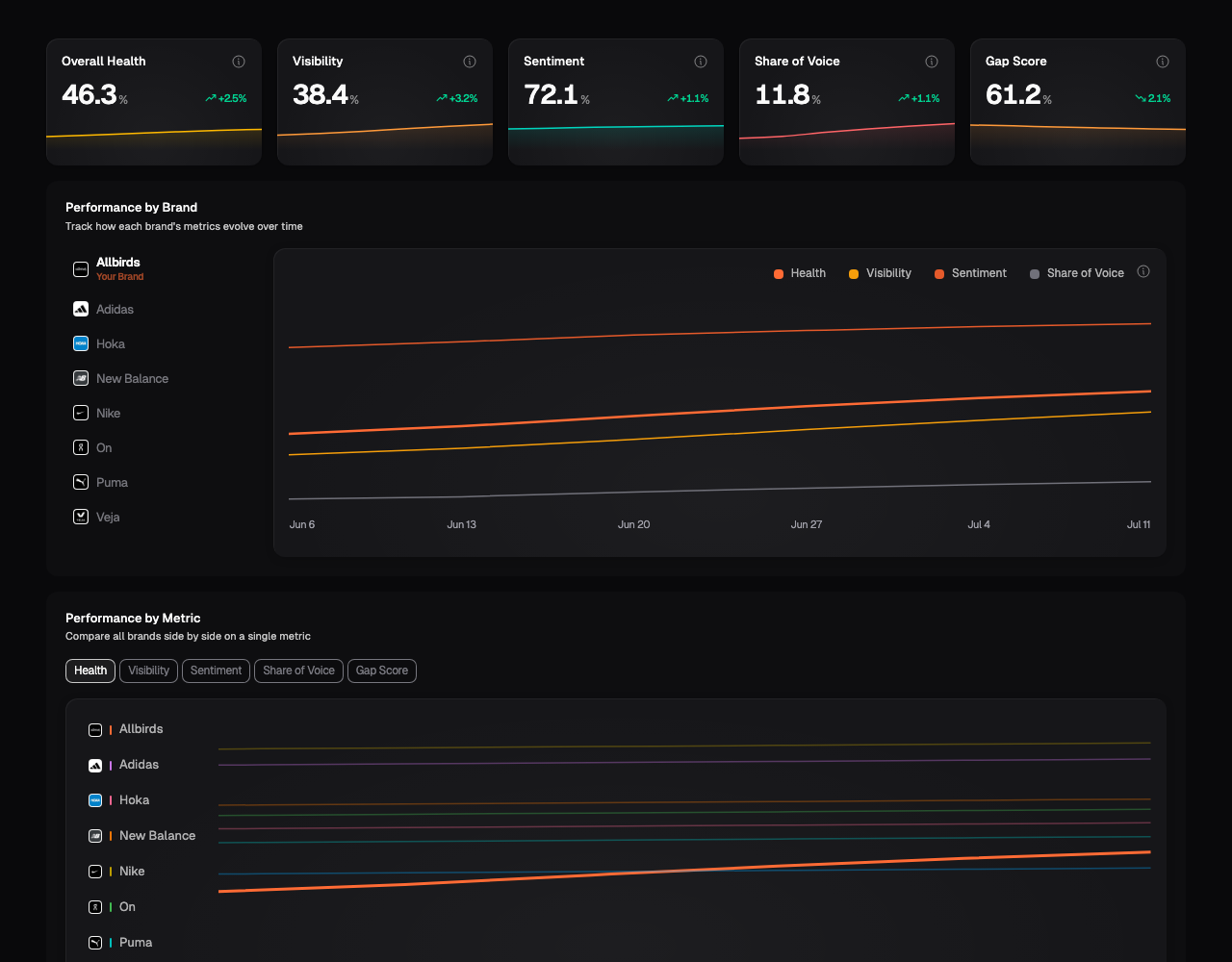Click the Adidas logo in brand list
The width and height of the screenshot is (1232, 962).
click(x=81, y=309)
